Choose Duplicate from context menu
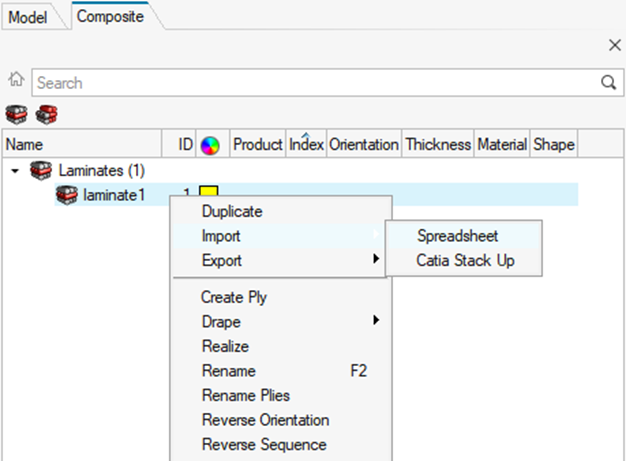Viewport: 626px width, 461px height. pyautogui.click(x=232, y=212)
